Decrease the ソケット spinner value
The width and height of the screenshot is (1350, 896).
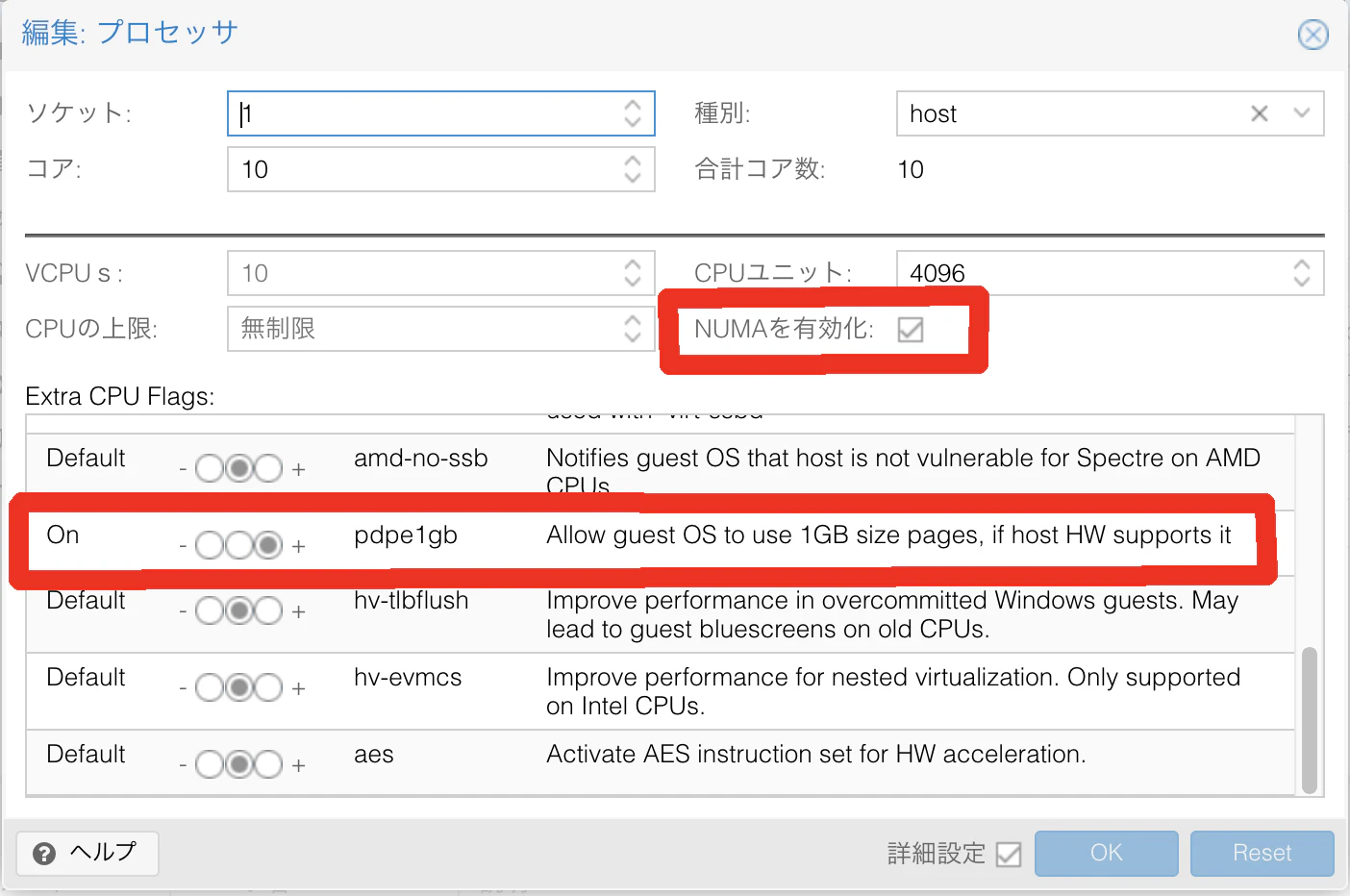click(x=633, y=122)
